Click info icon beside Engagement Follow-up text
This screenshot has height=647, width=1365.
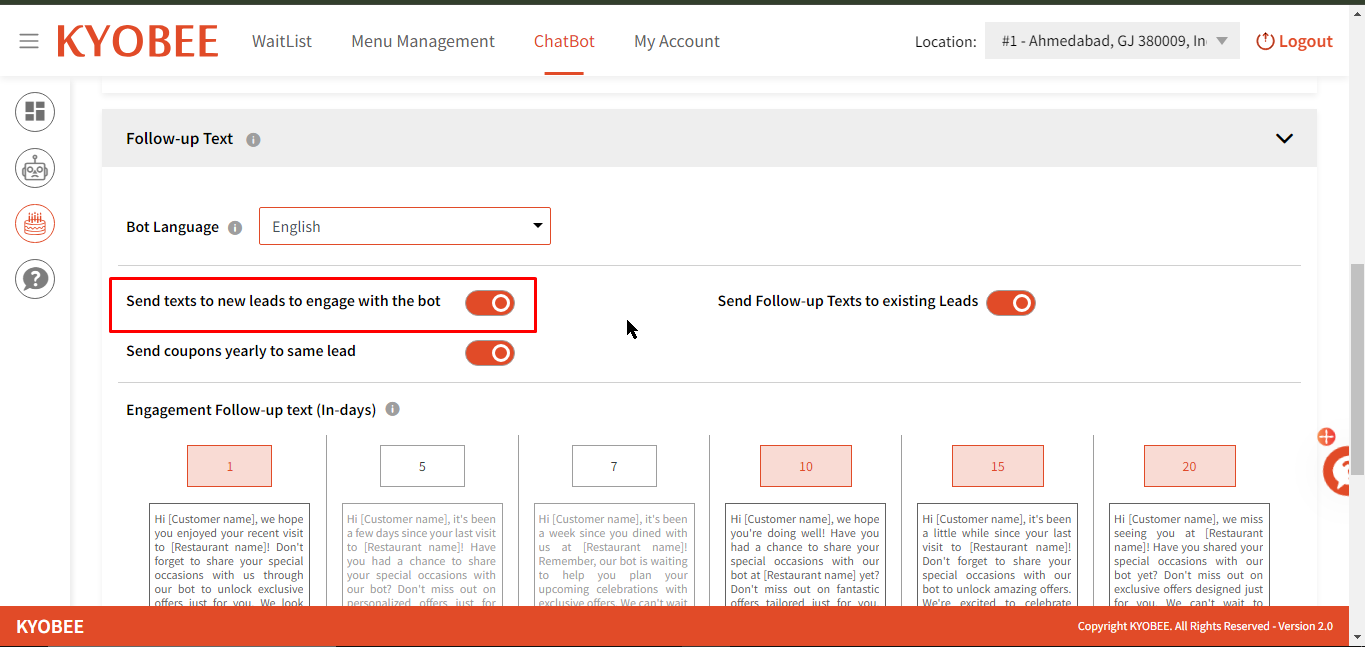[x=393, y=409]
